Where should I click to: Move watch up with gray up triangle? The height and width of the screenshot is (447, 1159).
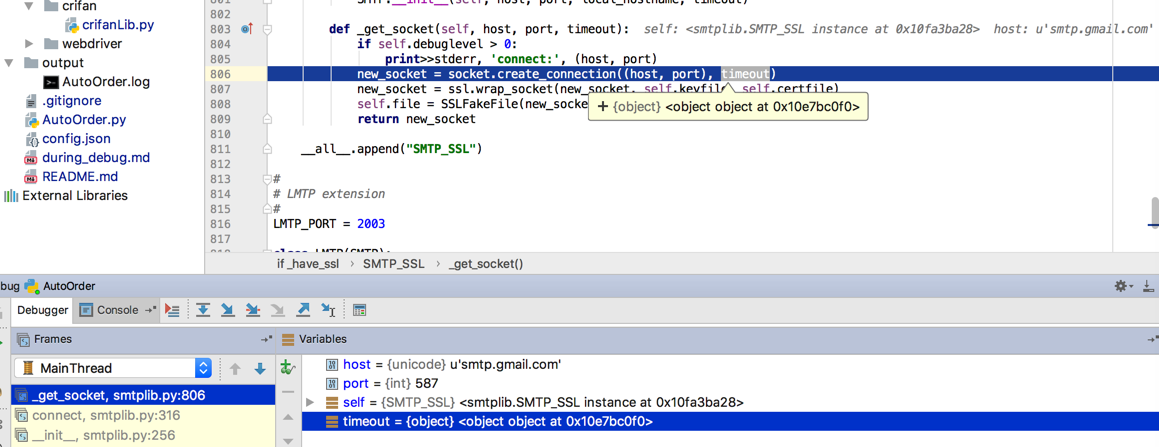coord(289,417)
